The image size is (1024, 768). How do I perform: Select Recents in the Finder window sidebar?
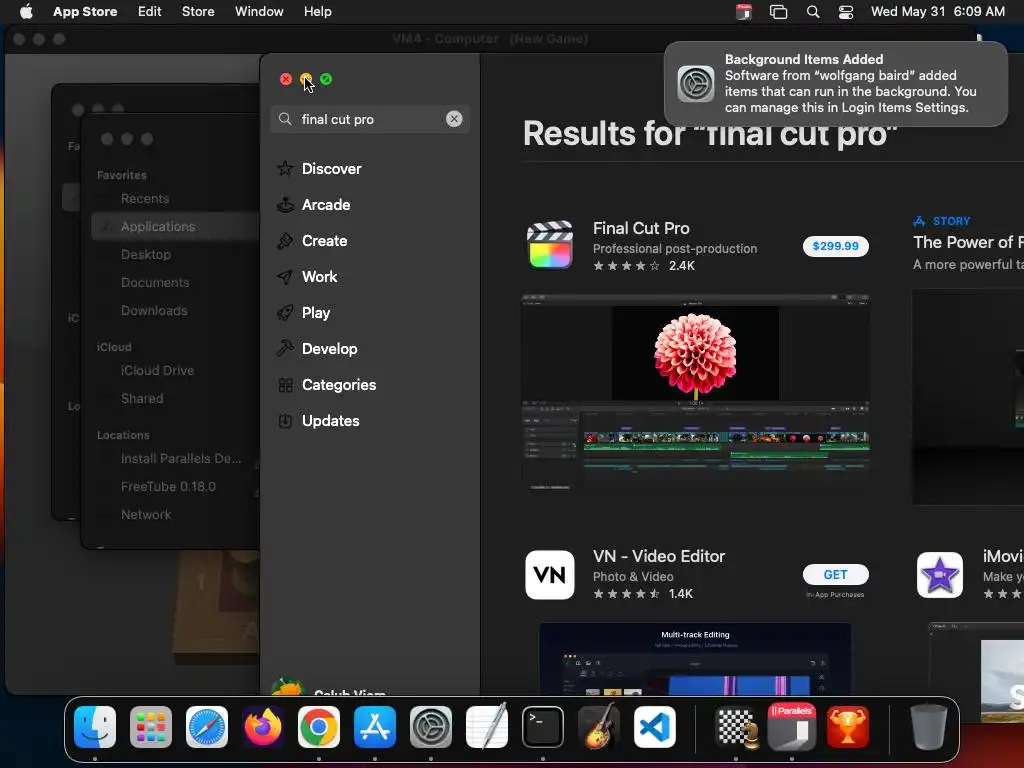[145, 199]
